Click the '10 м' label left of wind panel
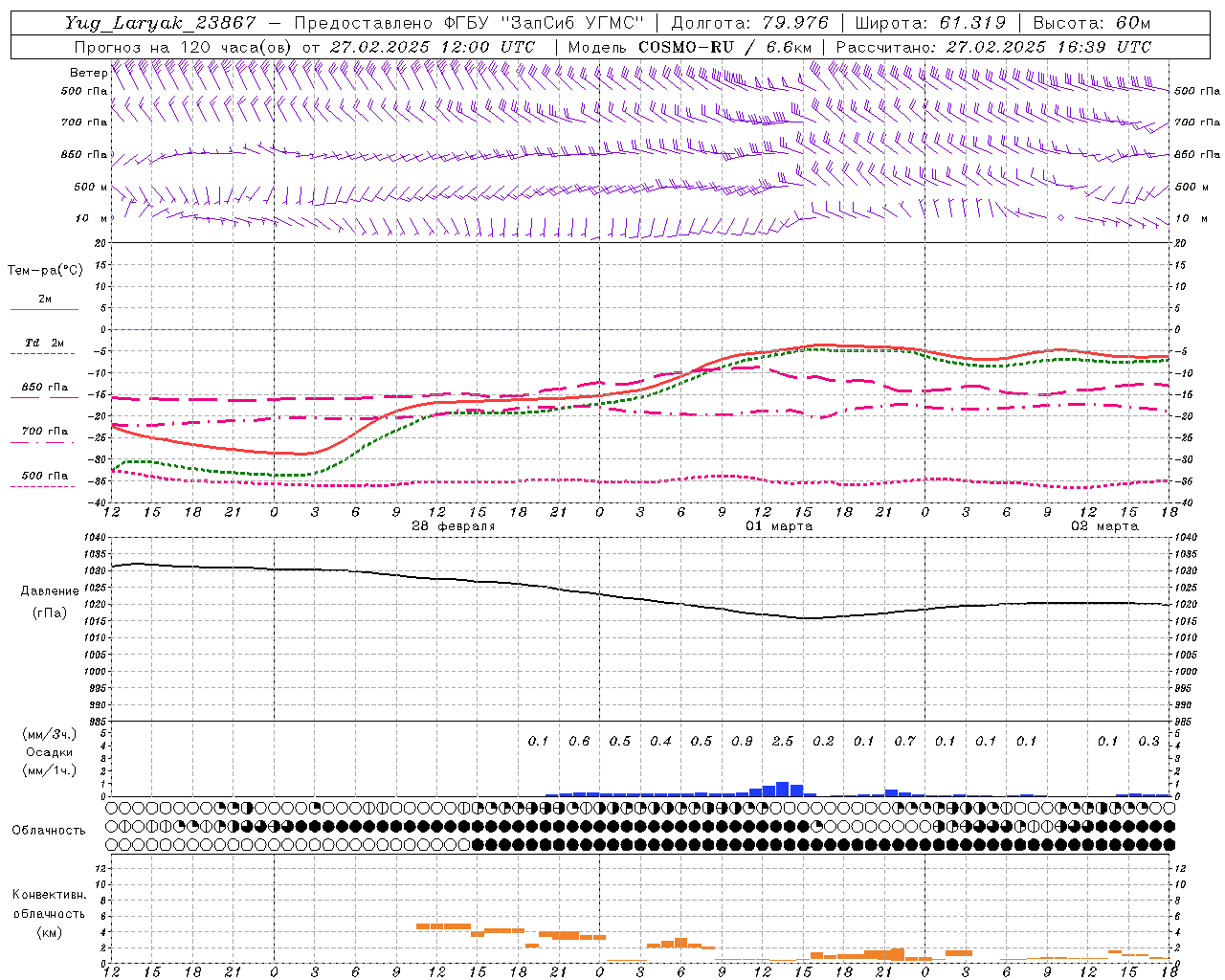Screen dimensions: 1225x980 click(x=91, y=218)
